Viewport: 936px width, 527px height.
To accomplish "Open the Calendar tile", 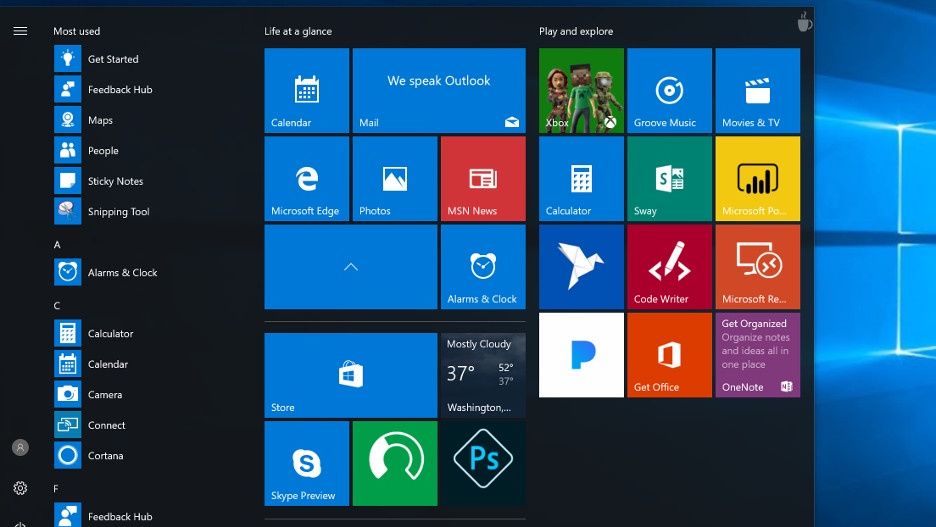I will pos(307,90).
